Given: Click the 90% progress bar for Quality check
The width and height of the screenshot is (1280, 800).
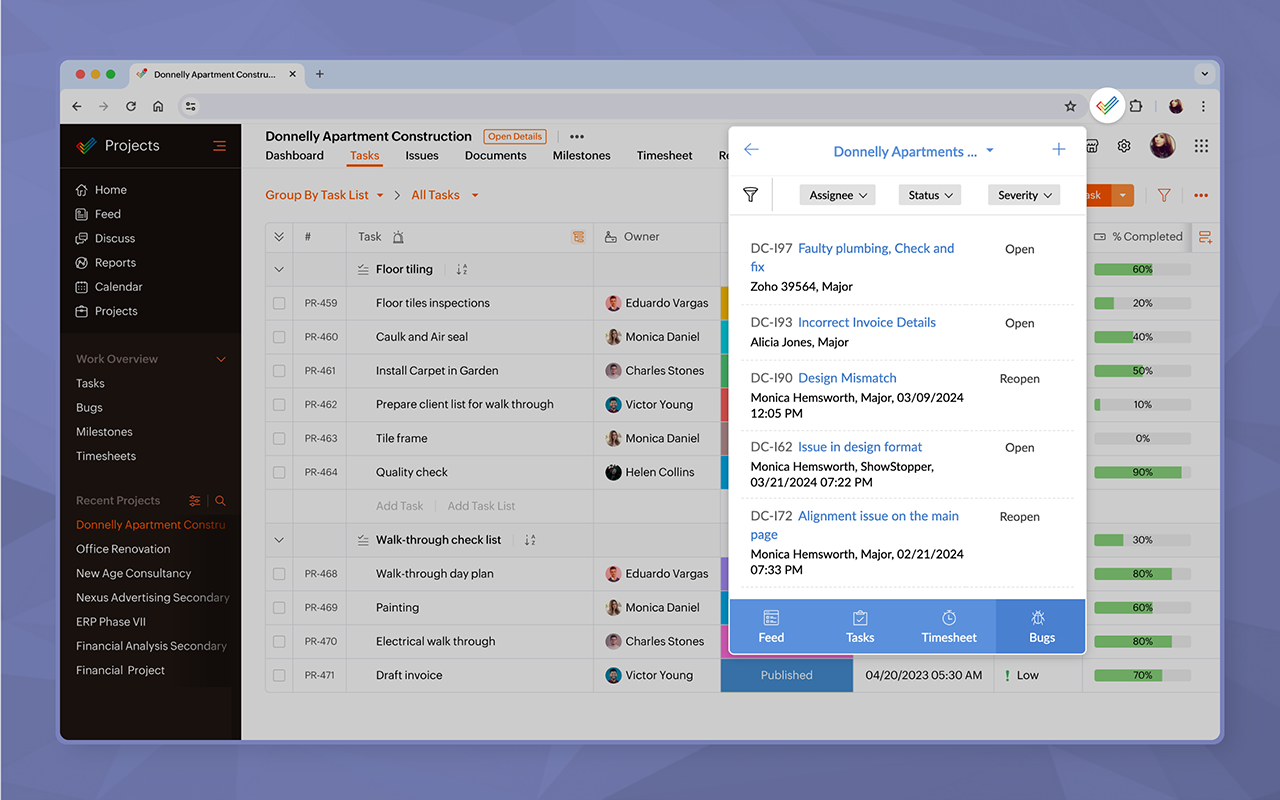Looking at the screenshot, I should click(1142, 472).
